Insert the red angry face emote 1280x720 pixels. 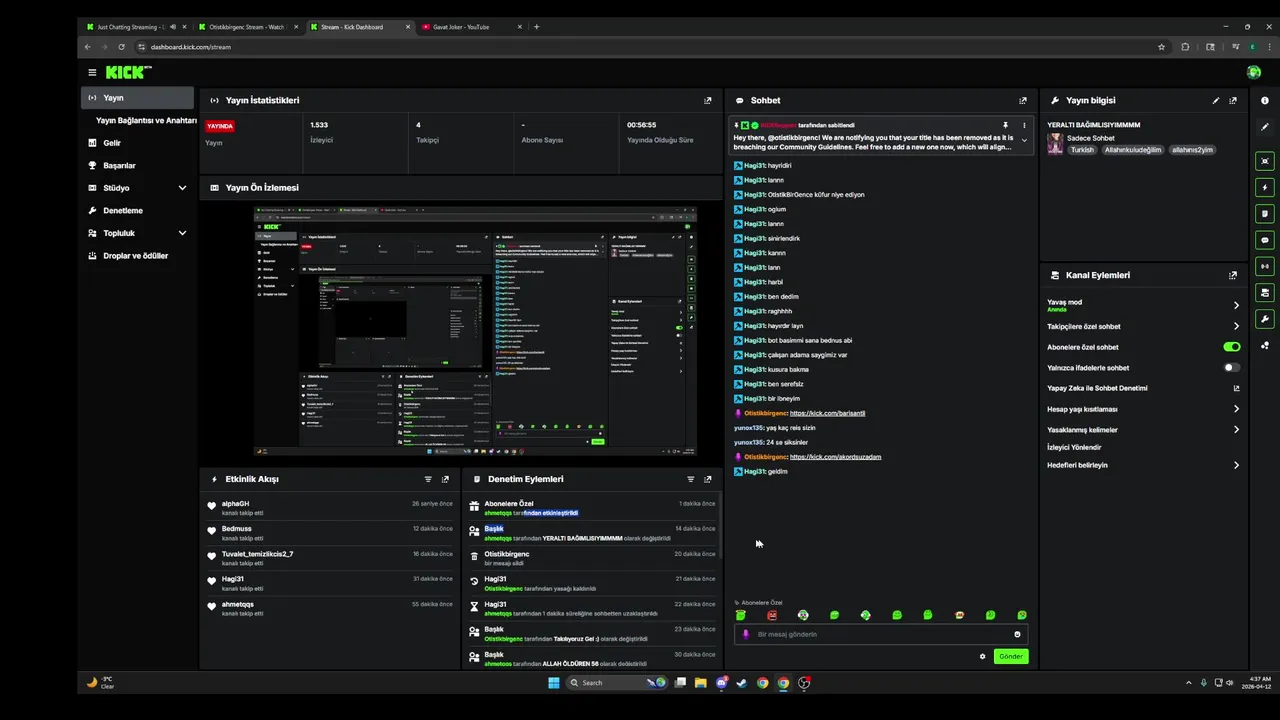pos(772,615)
